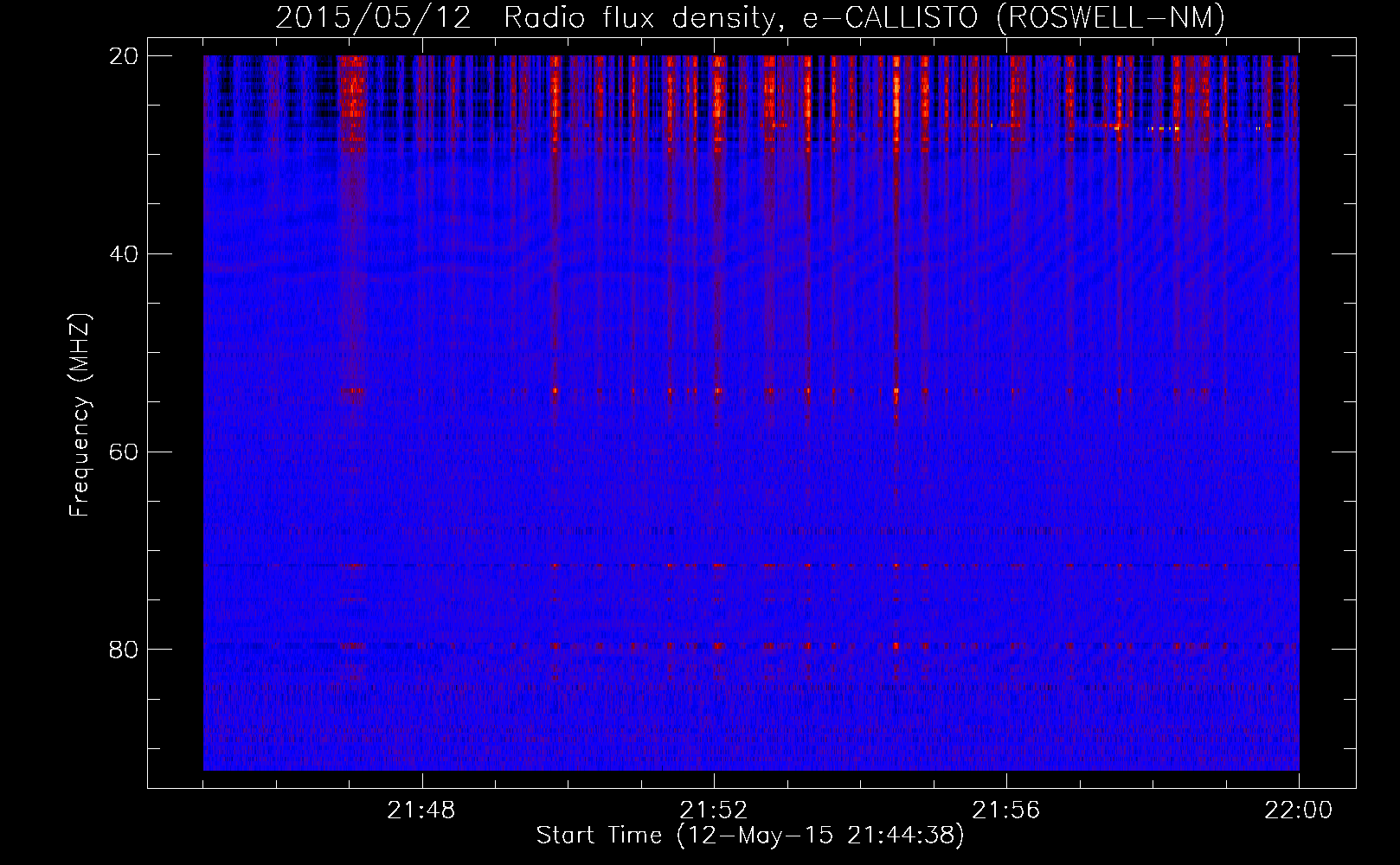Click the 21:52 time axis label
The image size is (1400, 865).
point(714,811)
